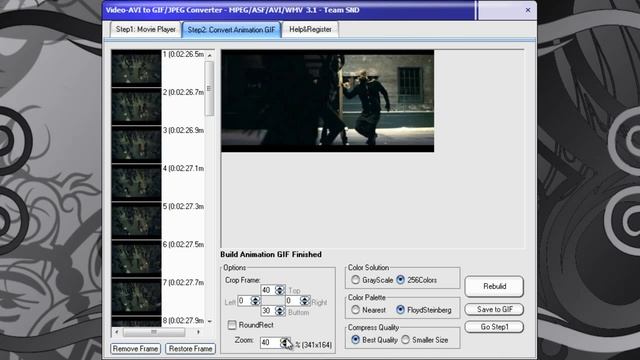Click the Build Animation GIF Finished status
The width and height of the screenshot is (640, 360).
click(x=271, y=254)
